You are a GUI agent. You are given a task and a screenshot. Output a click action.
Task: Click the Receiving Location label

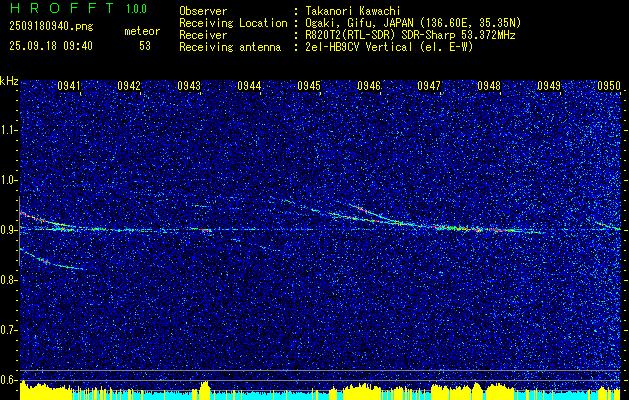point(233,23)
